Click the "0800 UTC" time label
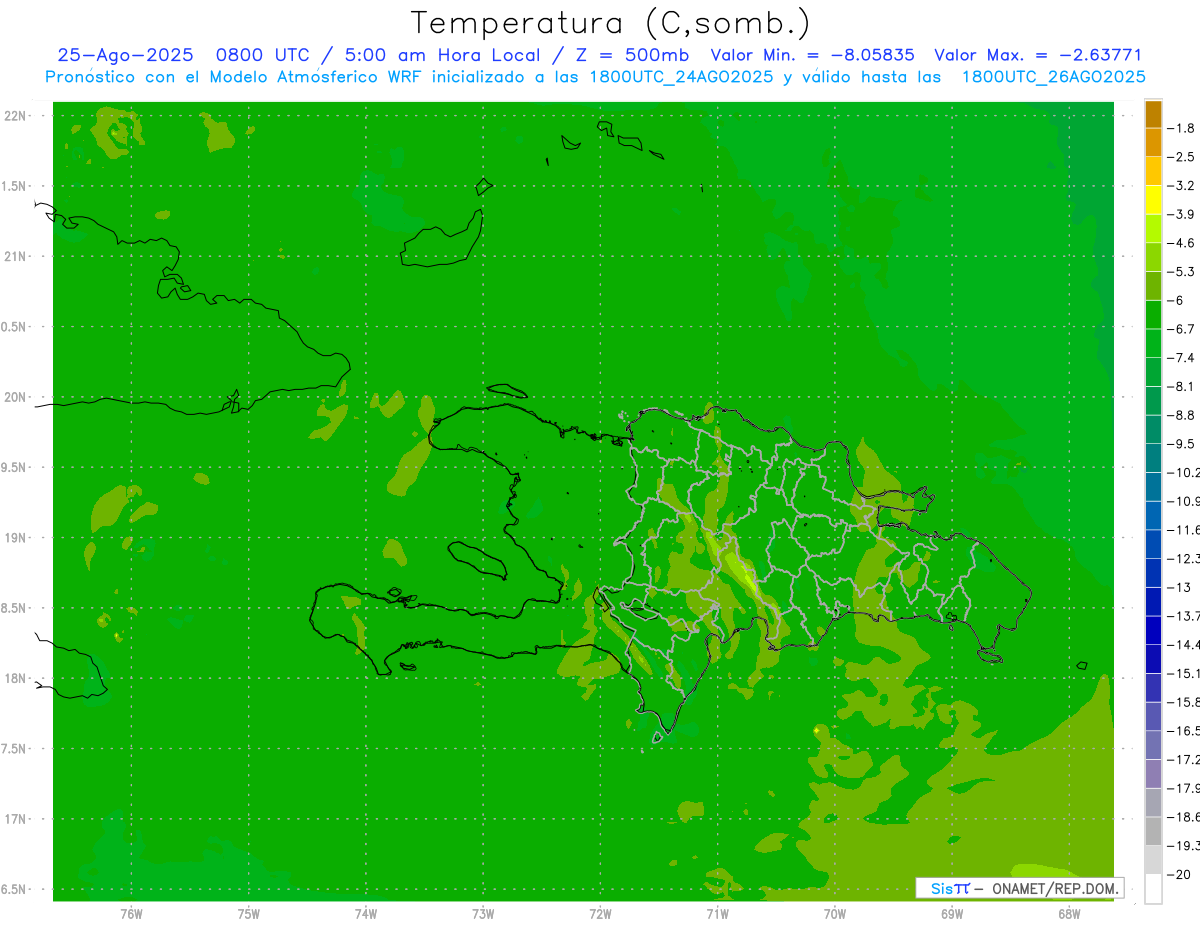Screen dimensions: 1200x927 point(265,55)
